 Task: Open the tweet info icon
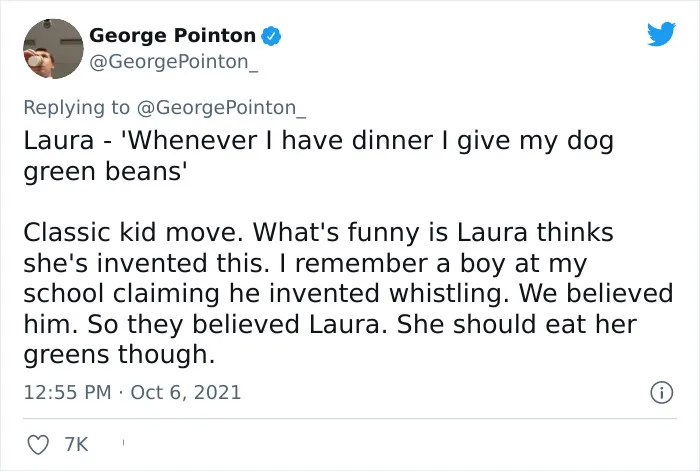click(662, 392)
